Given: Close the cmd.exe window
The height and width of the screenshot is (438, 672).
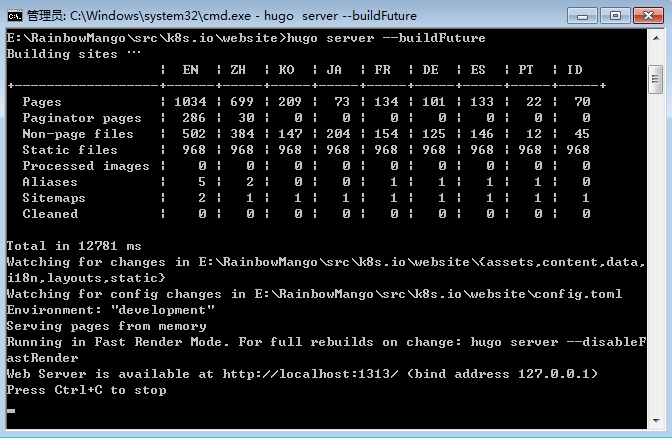Looking at the screenshot, I should click(648, 16).
